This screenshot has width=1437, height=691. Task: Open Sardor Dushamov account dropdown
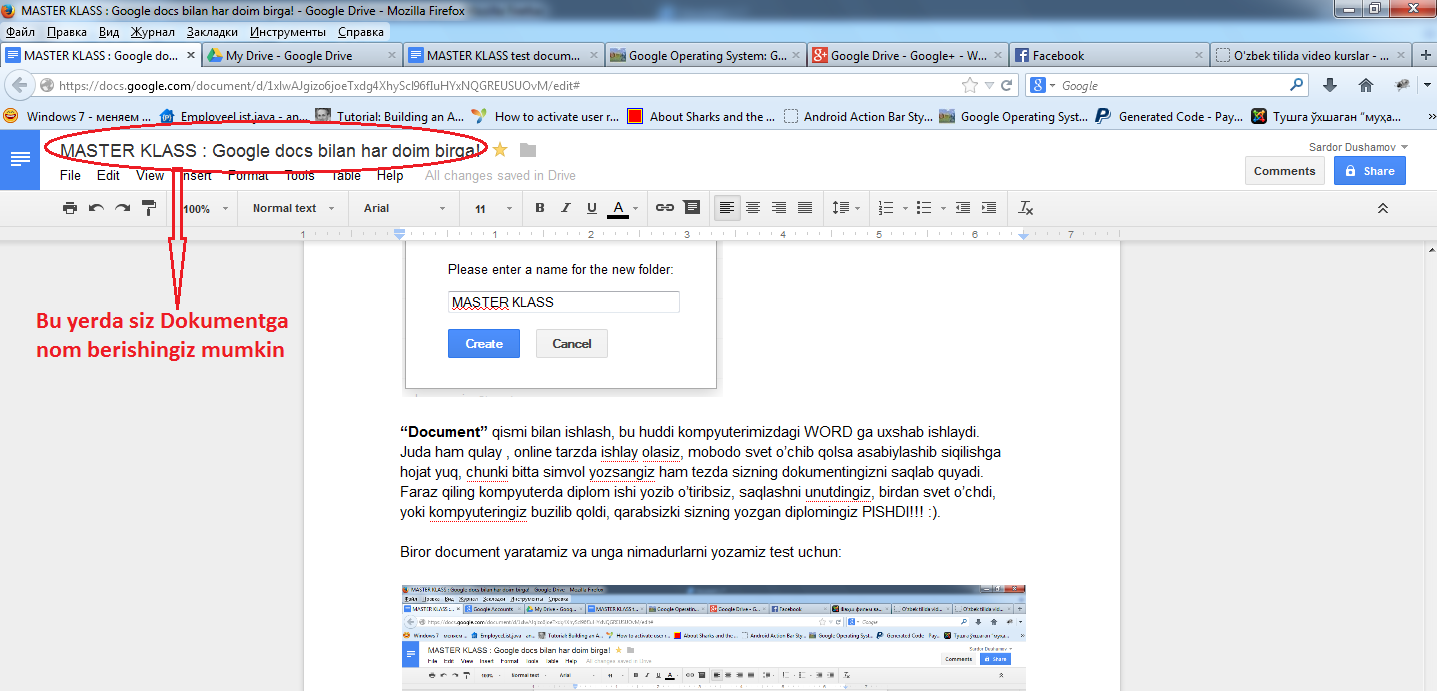(1358, 147)
